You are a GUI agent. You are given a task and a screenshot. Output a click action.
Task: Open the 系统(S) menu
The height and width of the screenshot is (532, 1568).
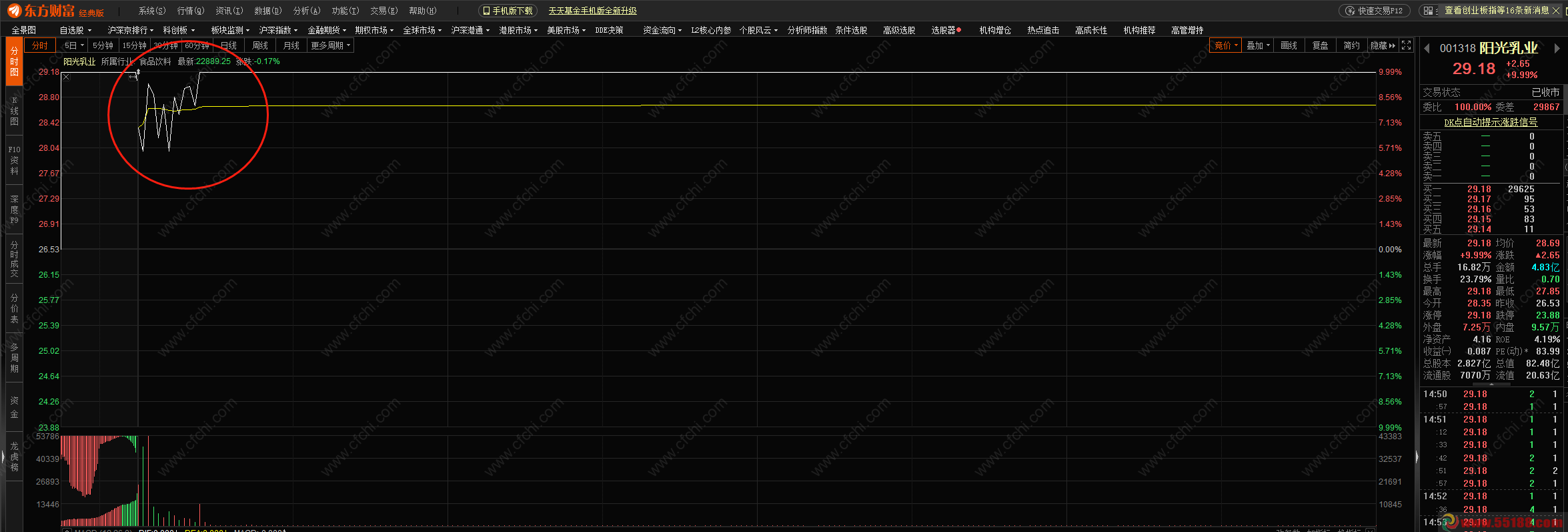152,11
